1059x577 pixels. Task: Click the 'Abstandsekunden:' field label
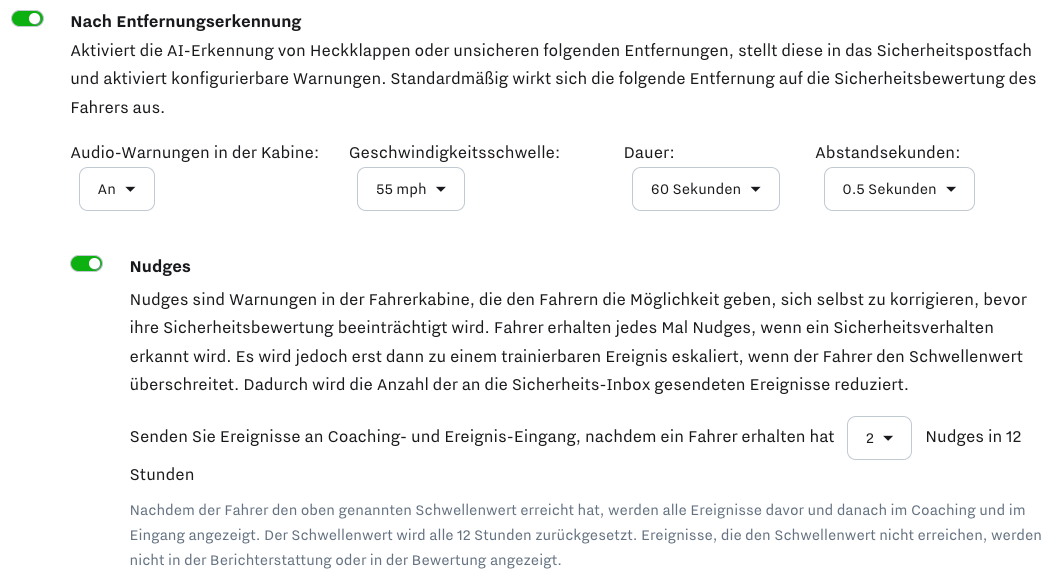click(887, 153)
